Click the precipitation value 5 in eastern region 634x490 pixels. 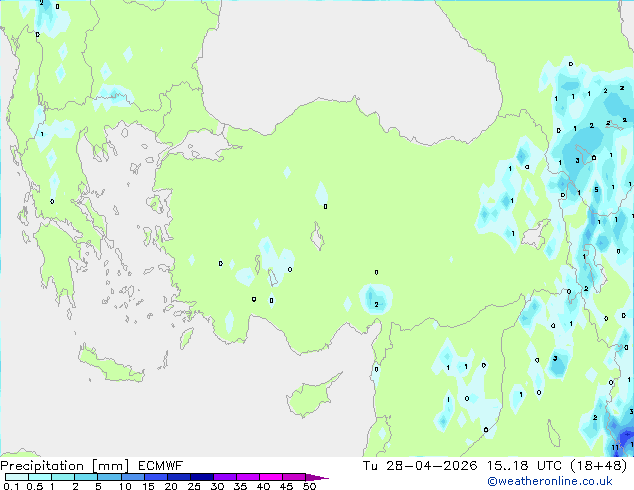[x=596, y=190]
